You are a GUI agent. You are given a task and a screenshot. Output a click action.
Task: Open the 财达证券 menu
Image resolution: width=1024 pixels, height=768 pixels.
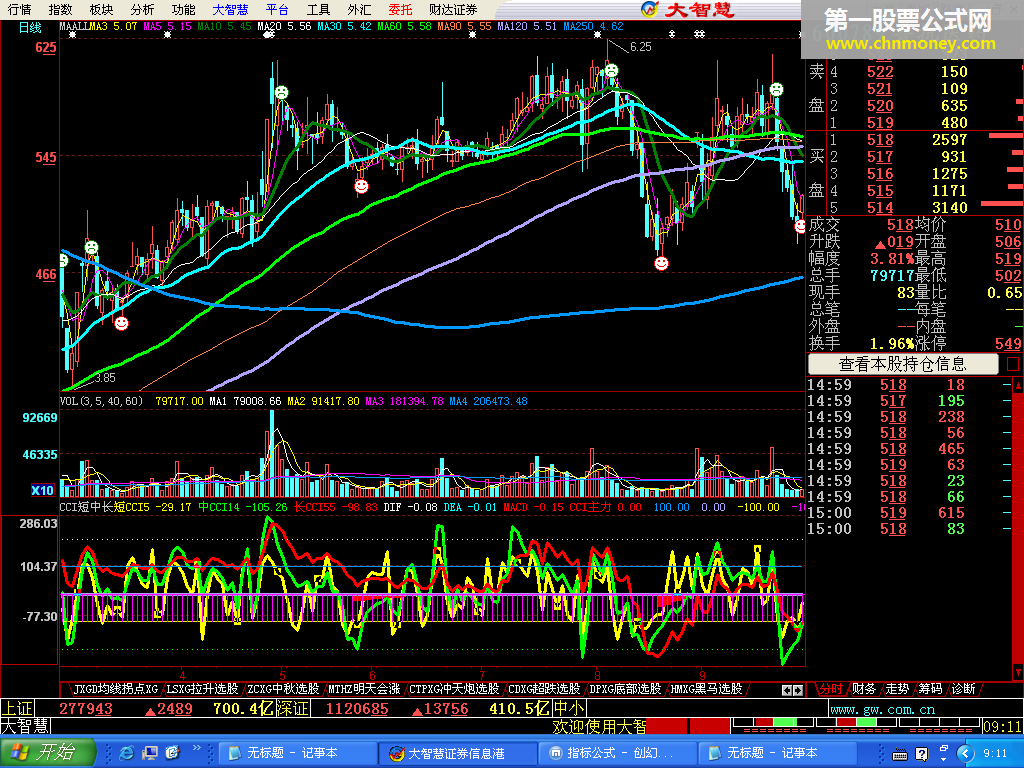453,10
